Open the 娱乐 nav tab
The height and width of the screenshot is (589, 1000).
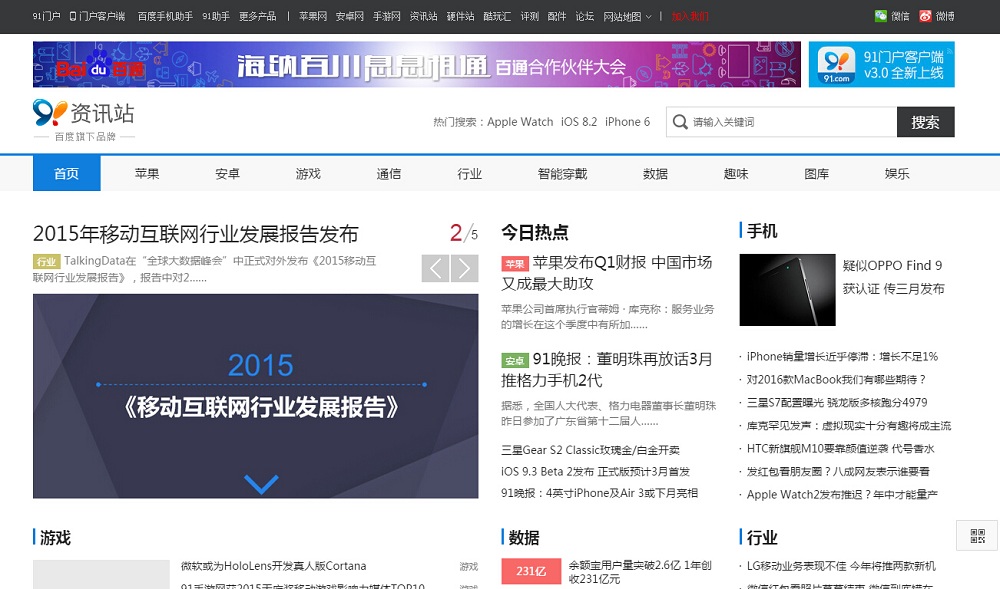click(897, 173)
